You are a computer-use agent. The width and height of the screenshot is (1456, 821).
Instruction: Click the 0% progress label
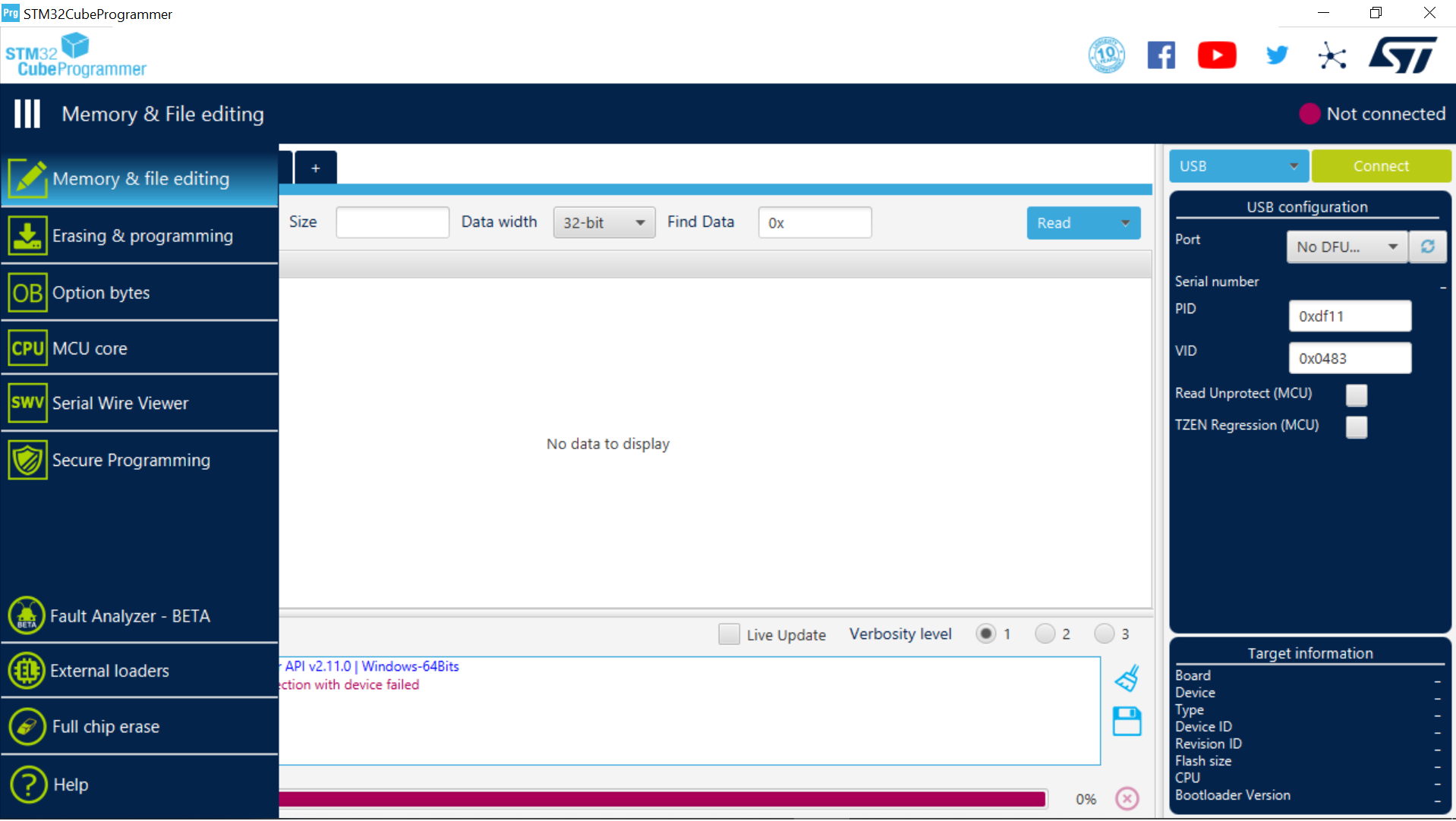click(x=1086, y=799)
